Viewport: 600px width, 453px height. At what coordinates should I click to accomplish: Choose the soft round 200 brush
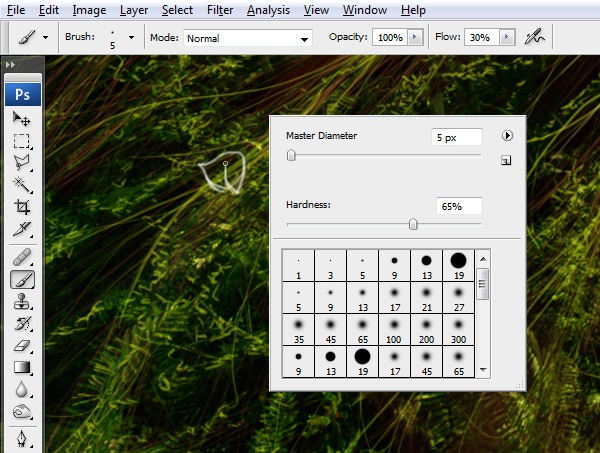tap(426, 330)
